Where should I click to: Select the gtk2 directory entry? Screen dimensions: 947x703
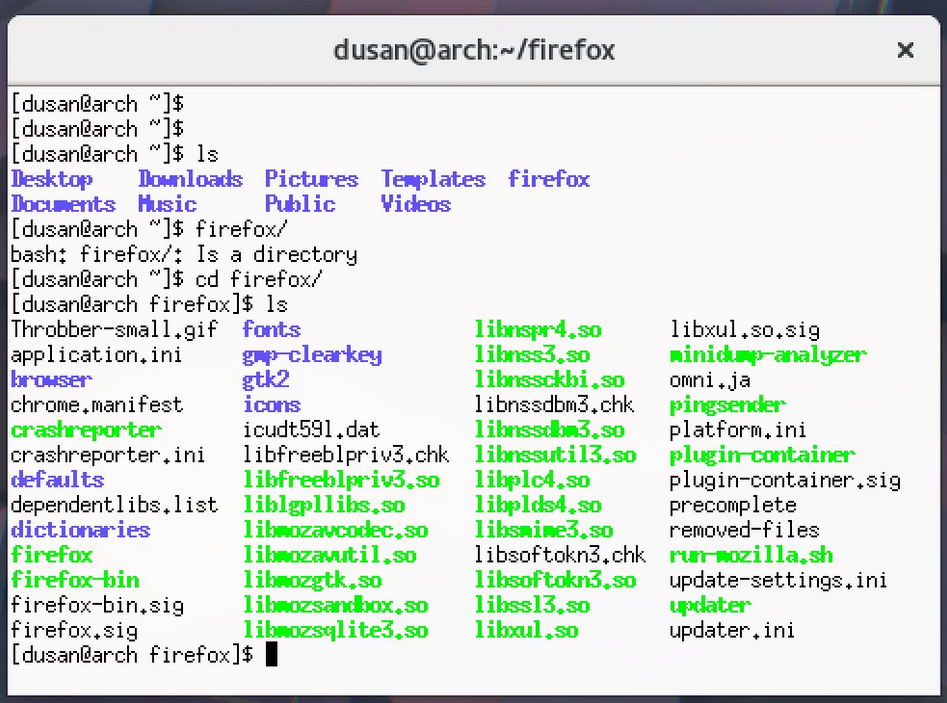266,380
